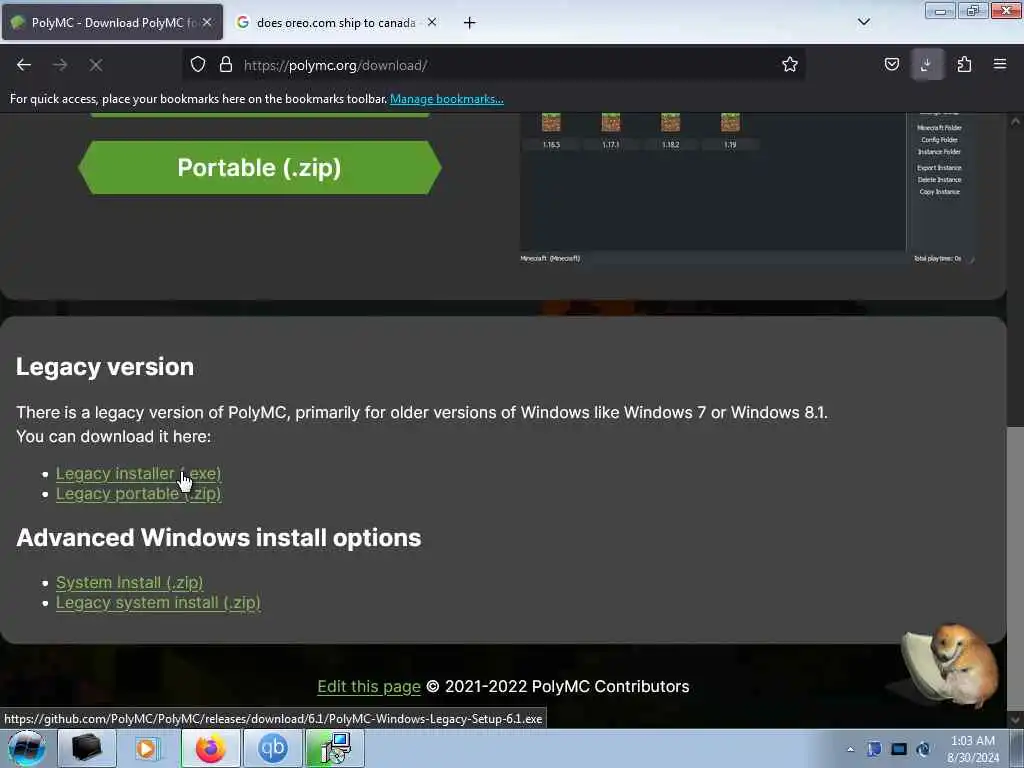
Task: Launch media player from taskbar
Action: (x=148, y=748)
